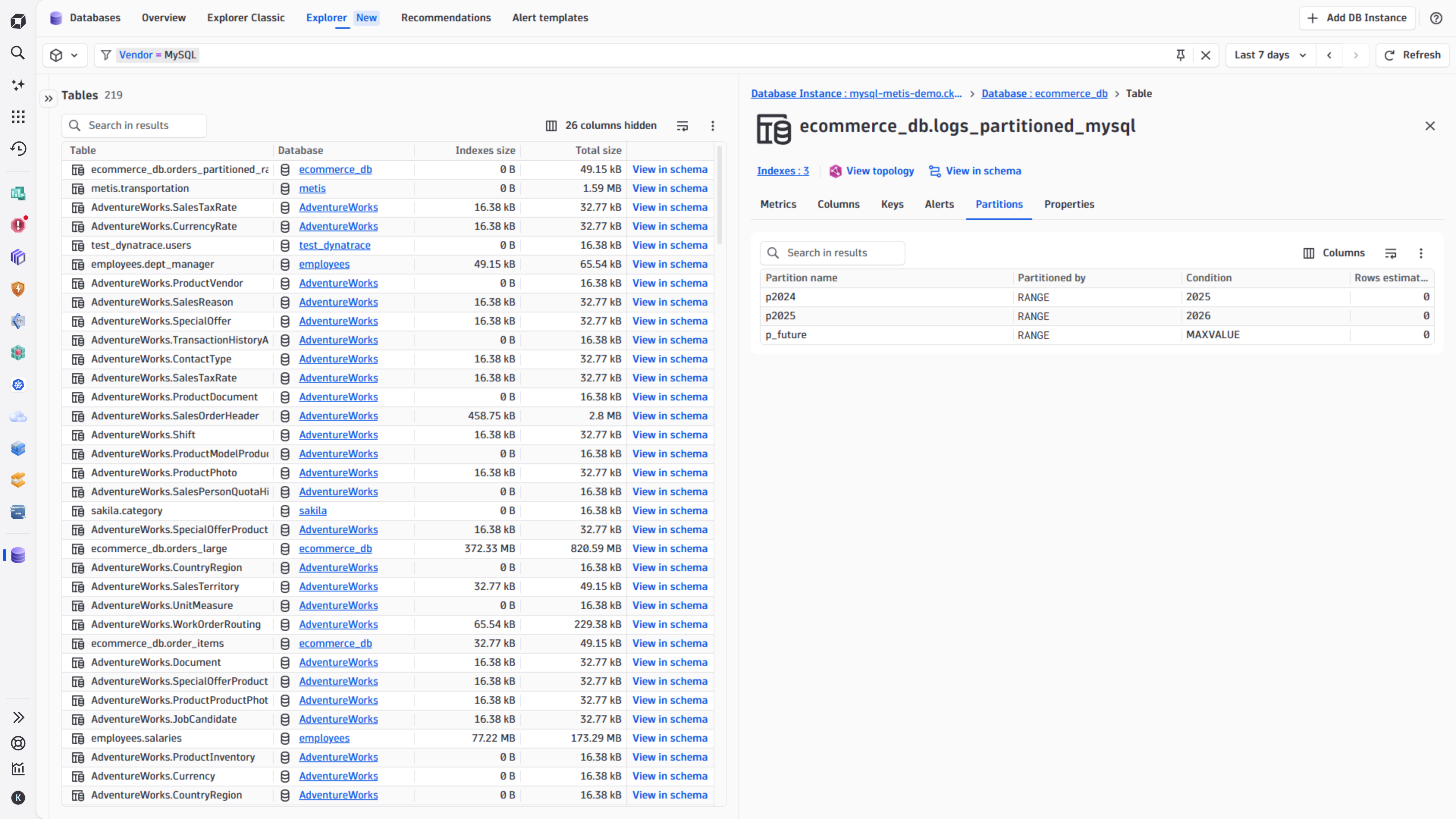Click the Partitions Search in results field
The width and height of the screenshot is (1456, 819).
[x=832, y=253]
